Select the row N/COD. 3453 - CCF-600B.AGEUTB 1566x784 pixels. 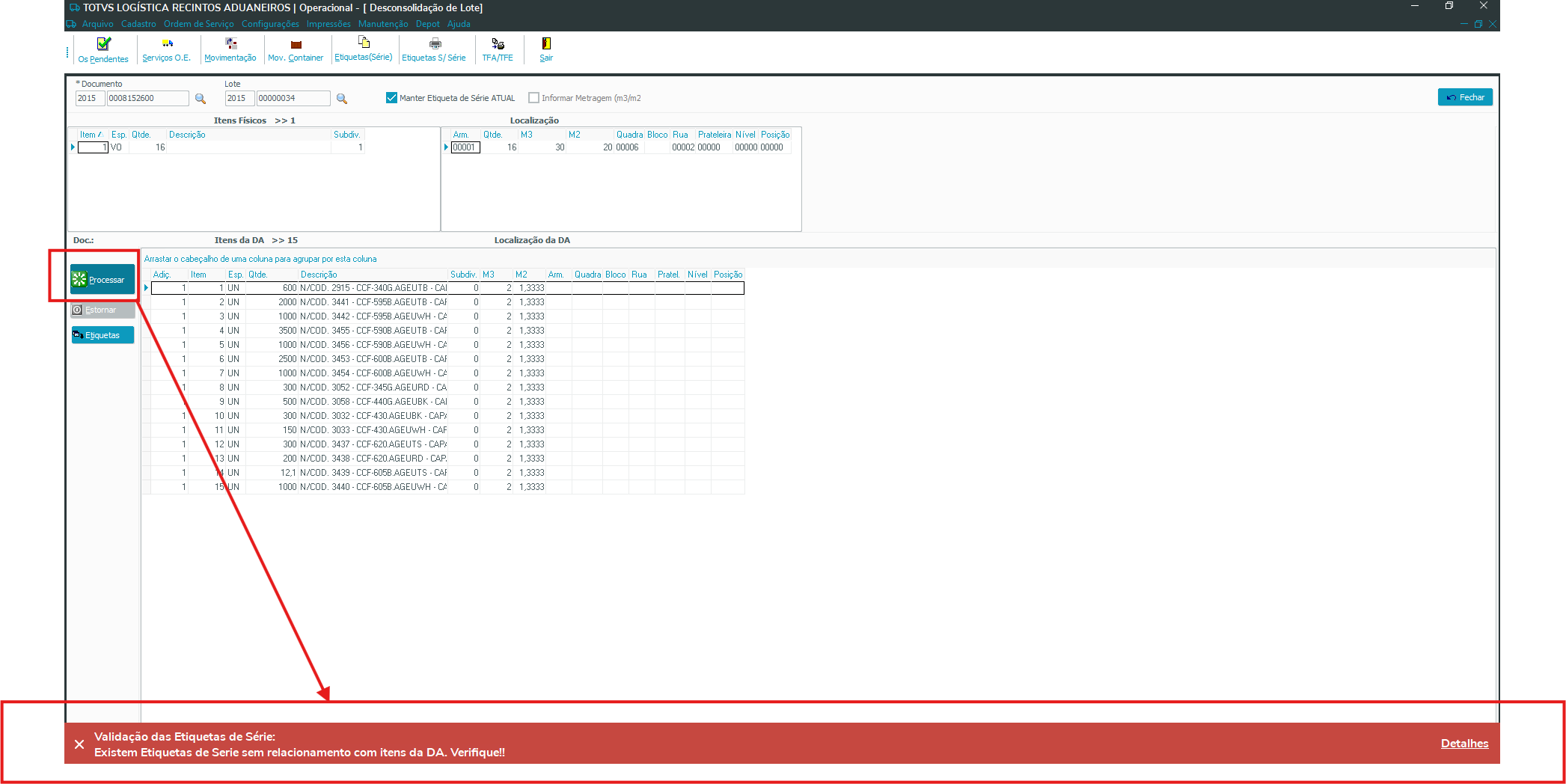[x=447, y=359]
